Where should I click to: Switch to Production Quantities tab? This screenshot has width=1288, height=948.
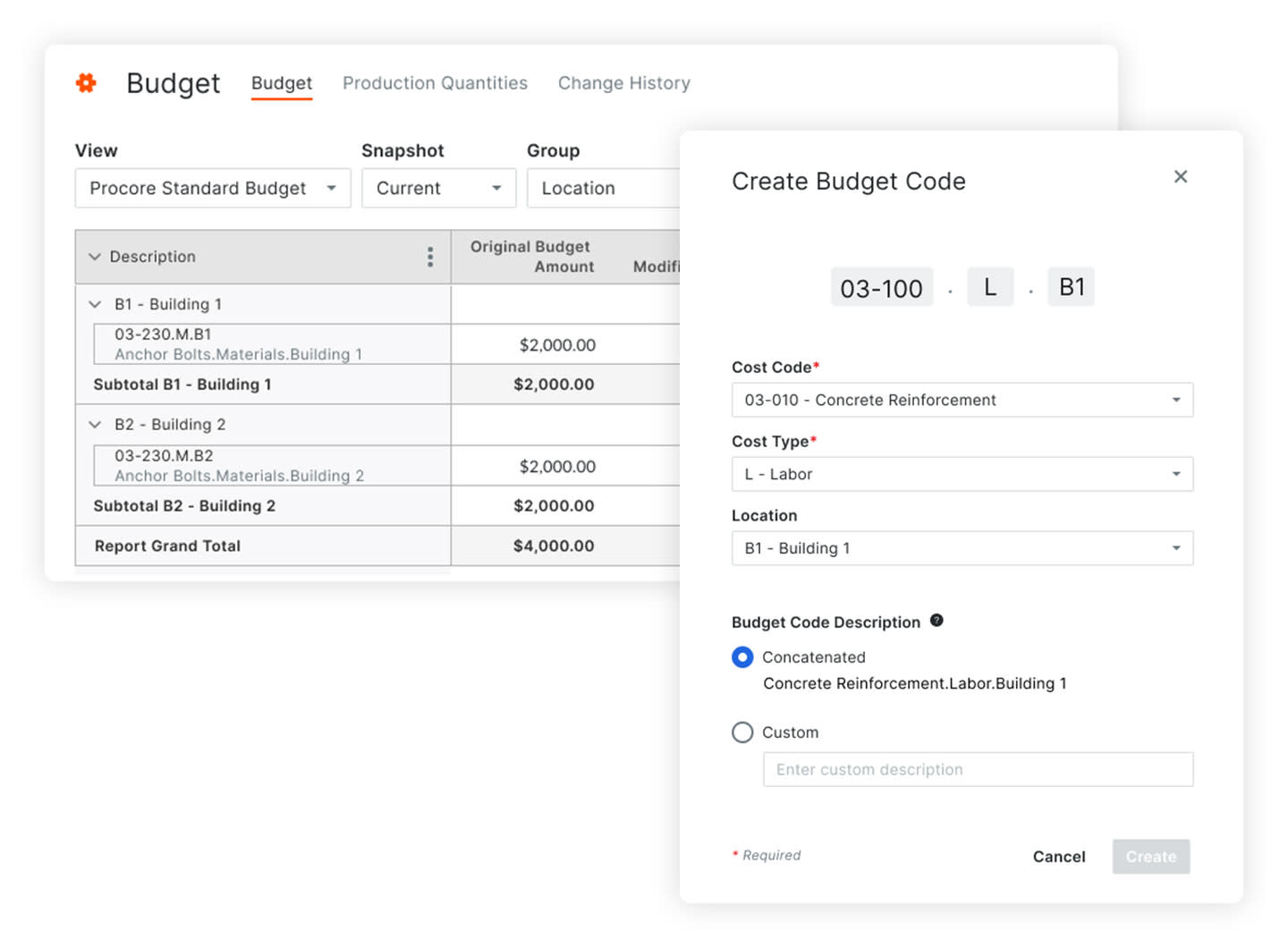click(x=435, y=83)
